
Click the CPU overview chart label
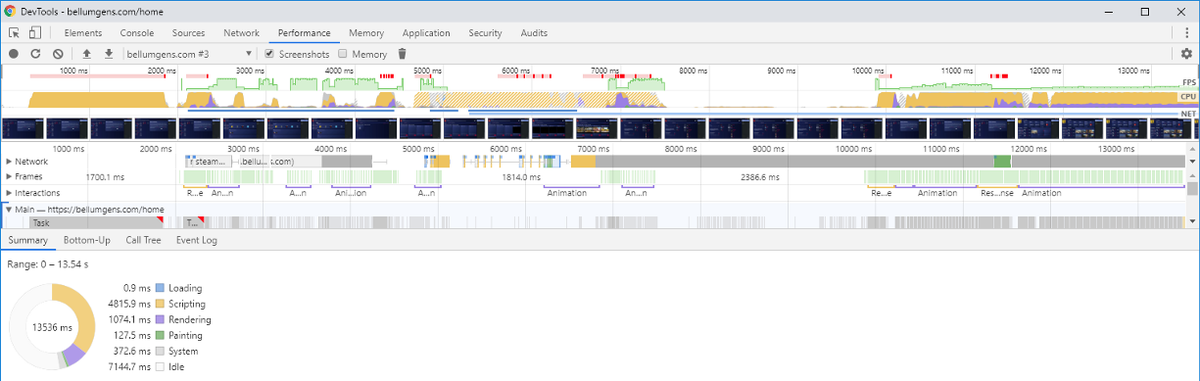tap(1187, 97)
